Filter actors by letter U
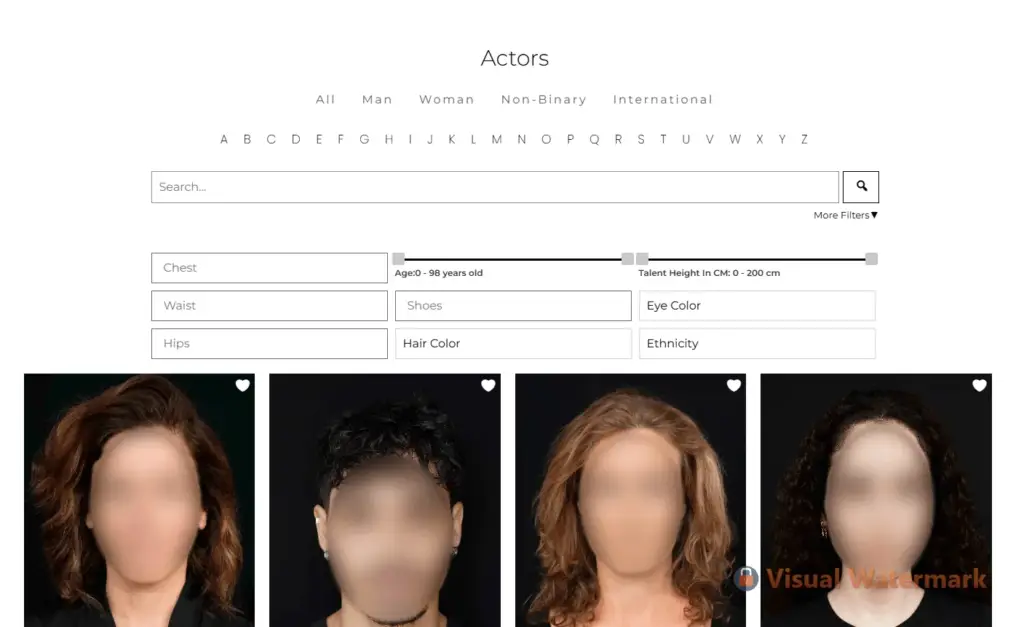The width and height of the screenshot is (1024, 627). pos(686,139)
